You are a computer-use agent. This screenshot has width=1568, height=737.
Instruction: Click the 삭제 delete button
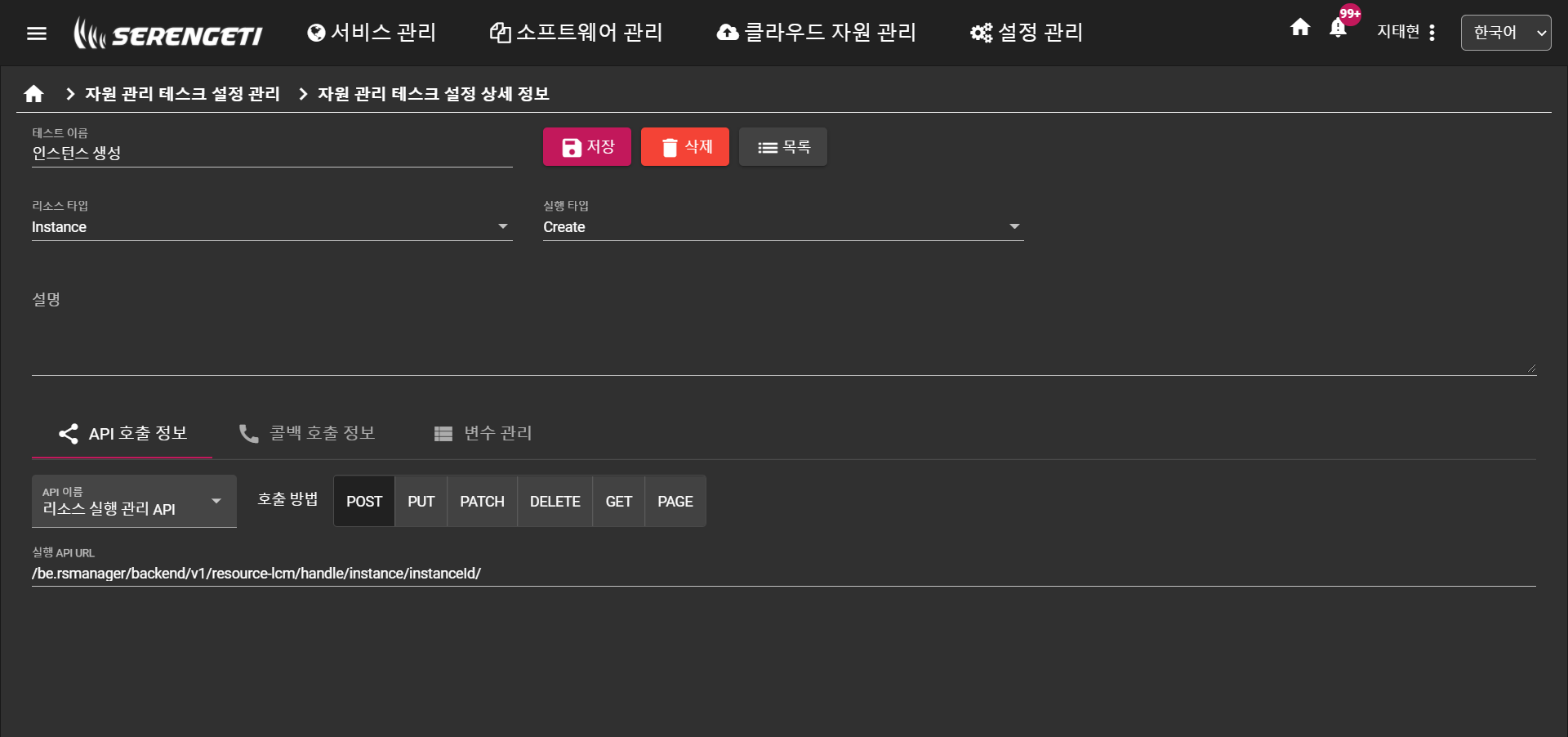point(685,147)
